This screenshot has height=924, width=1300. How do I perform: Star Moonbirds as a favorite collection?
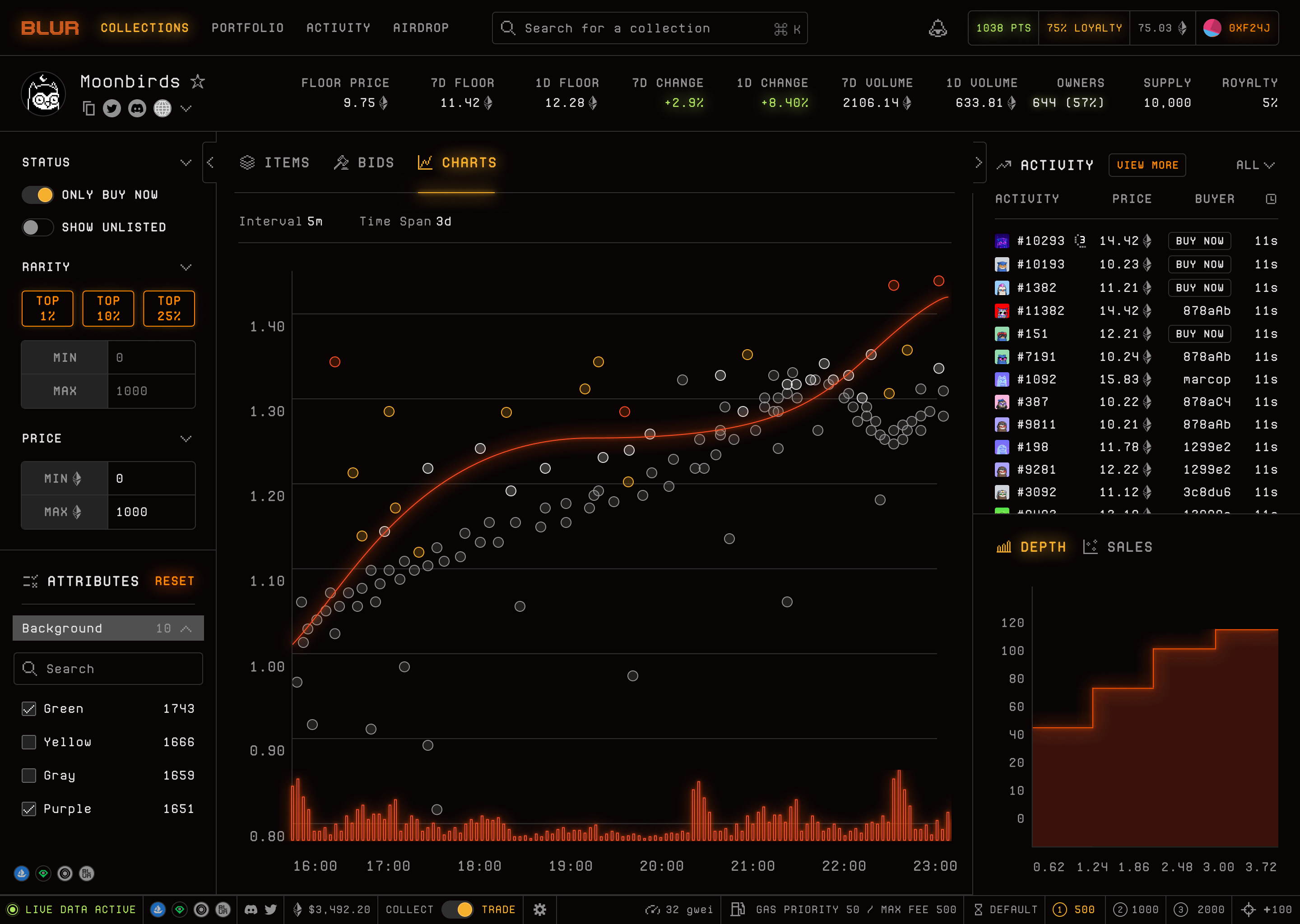point(198,81)
